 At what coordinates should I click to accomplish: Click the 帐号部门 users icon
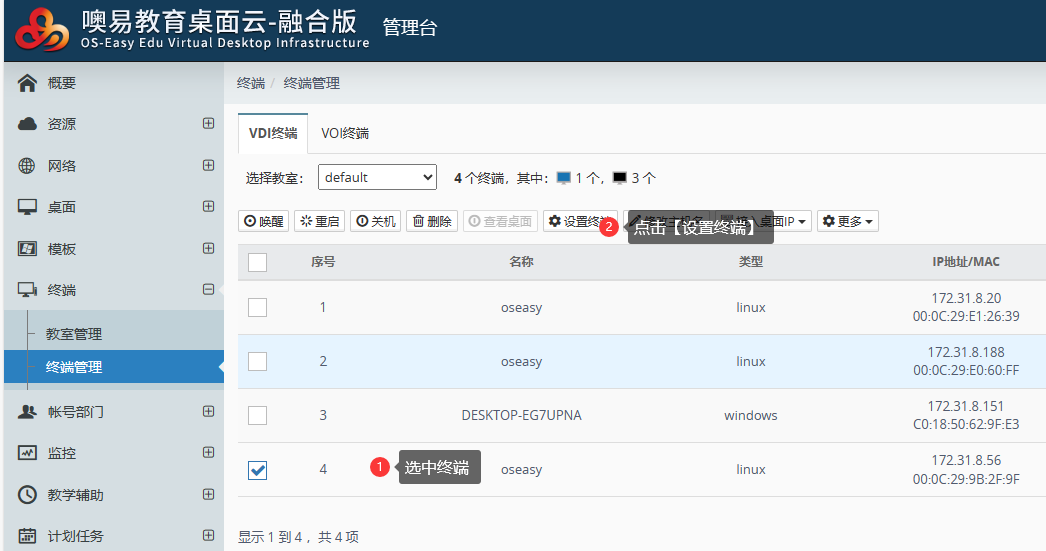coord(27,411)
